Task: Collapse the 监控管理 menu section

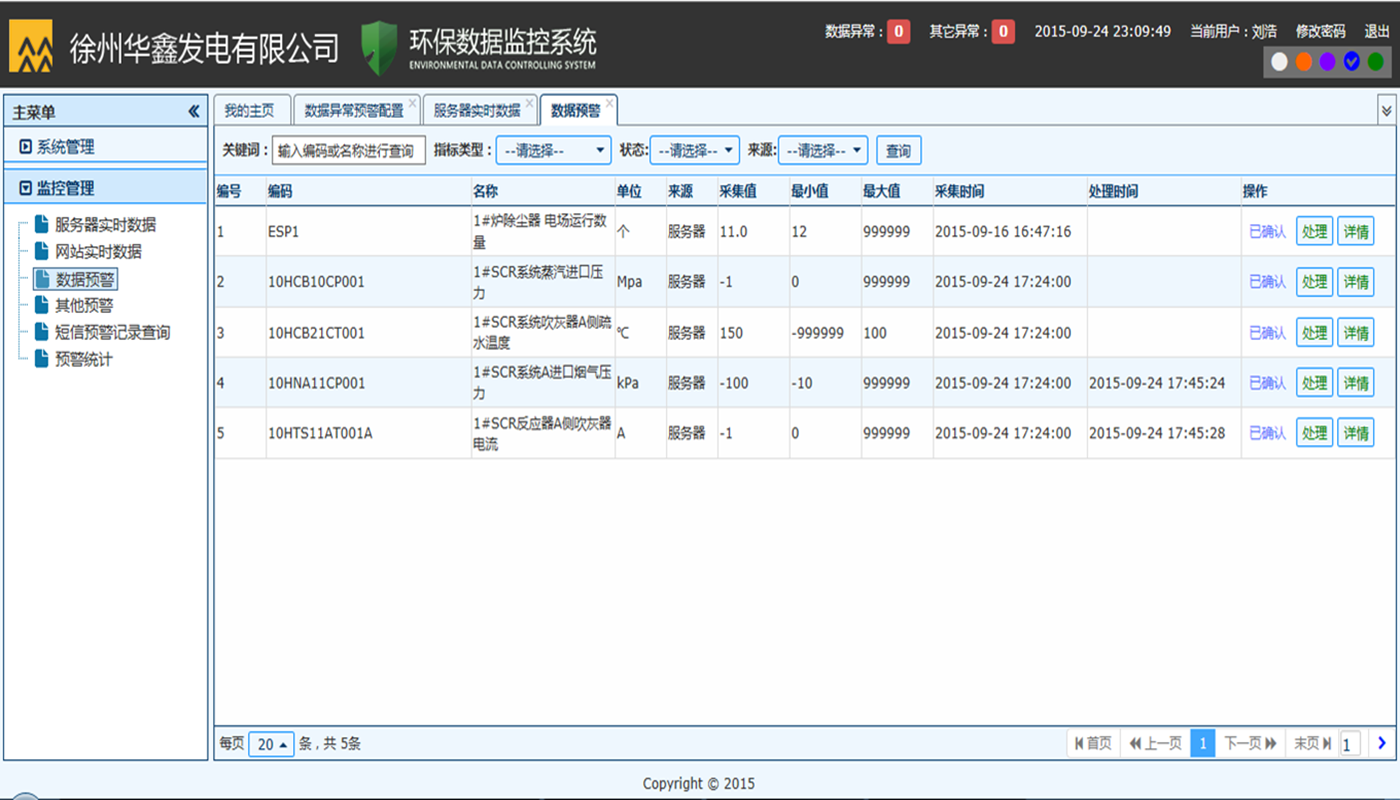Action: (105, 188)
